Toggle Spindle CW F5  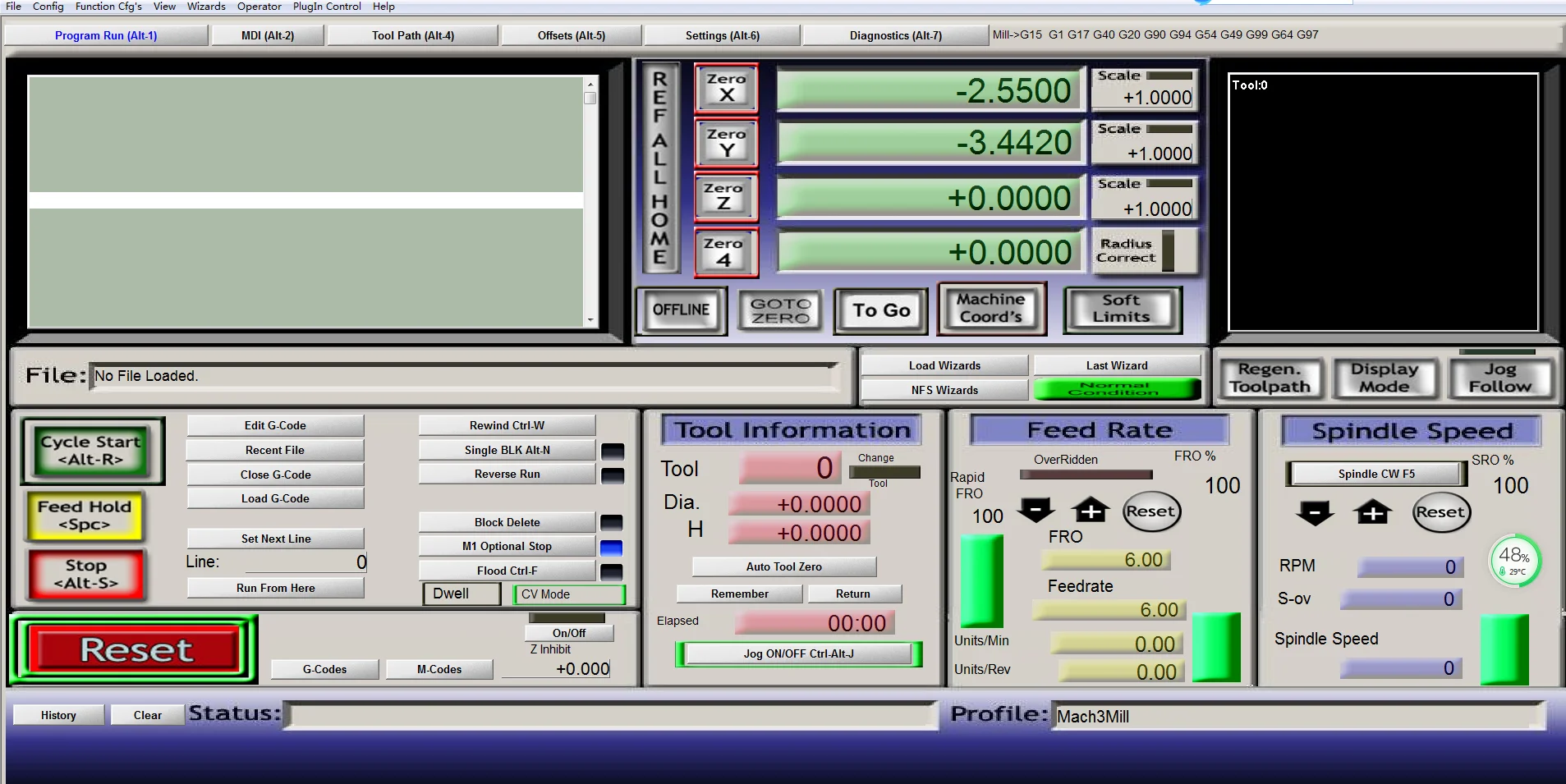1376,474
